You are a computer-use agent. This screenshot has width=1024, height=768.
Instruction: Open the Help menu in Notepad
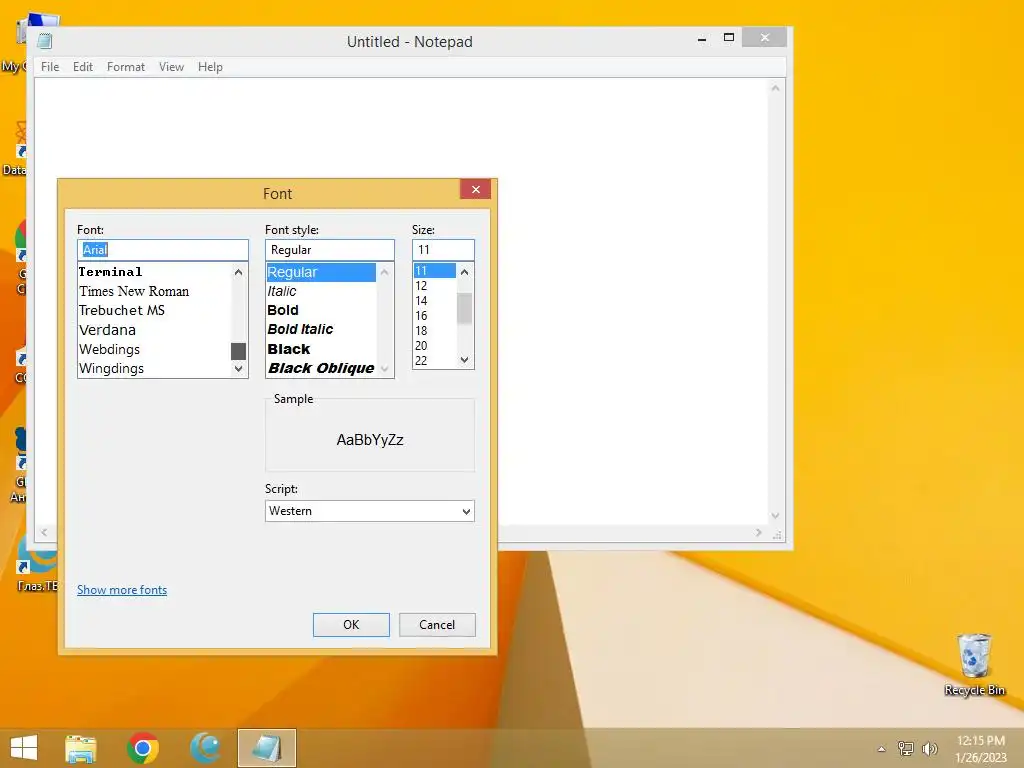point(210,67)
